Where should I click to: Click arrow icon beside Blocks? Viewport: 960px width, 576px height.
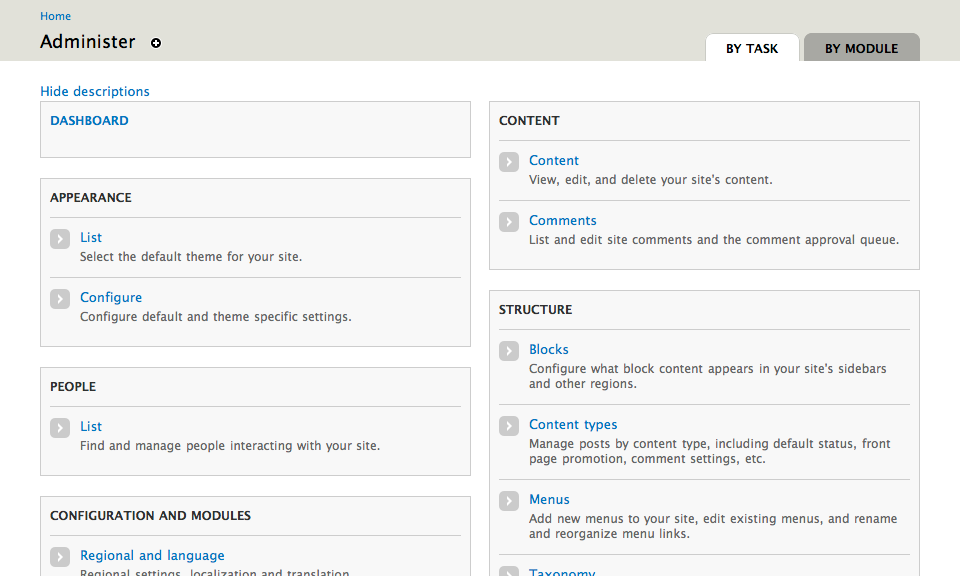(x=509, y=350)
